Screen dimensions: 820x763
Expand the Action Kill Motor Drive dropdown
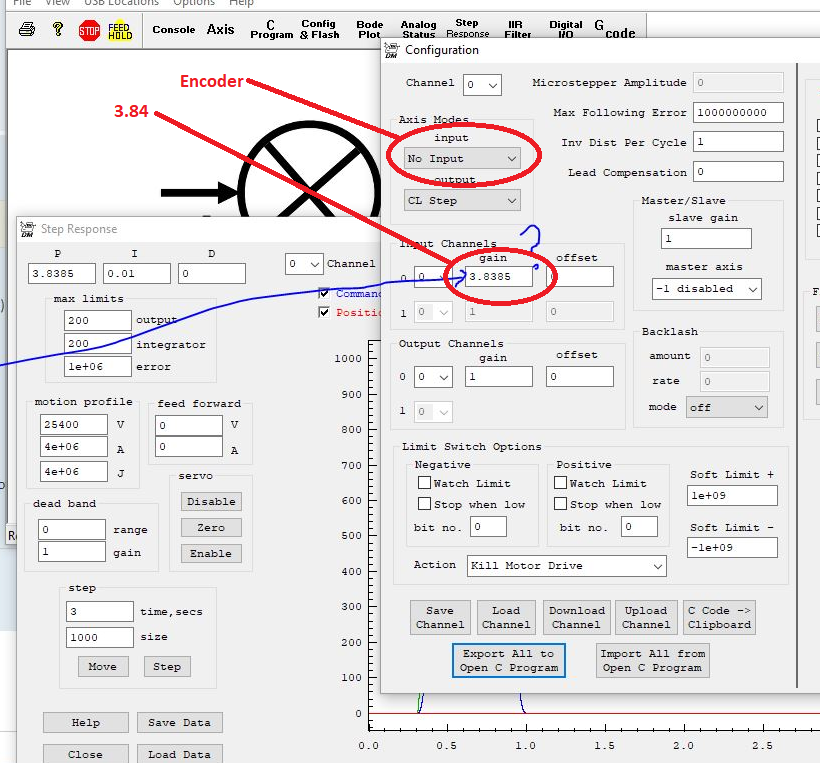coord(567,566)
